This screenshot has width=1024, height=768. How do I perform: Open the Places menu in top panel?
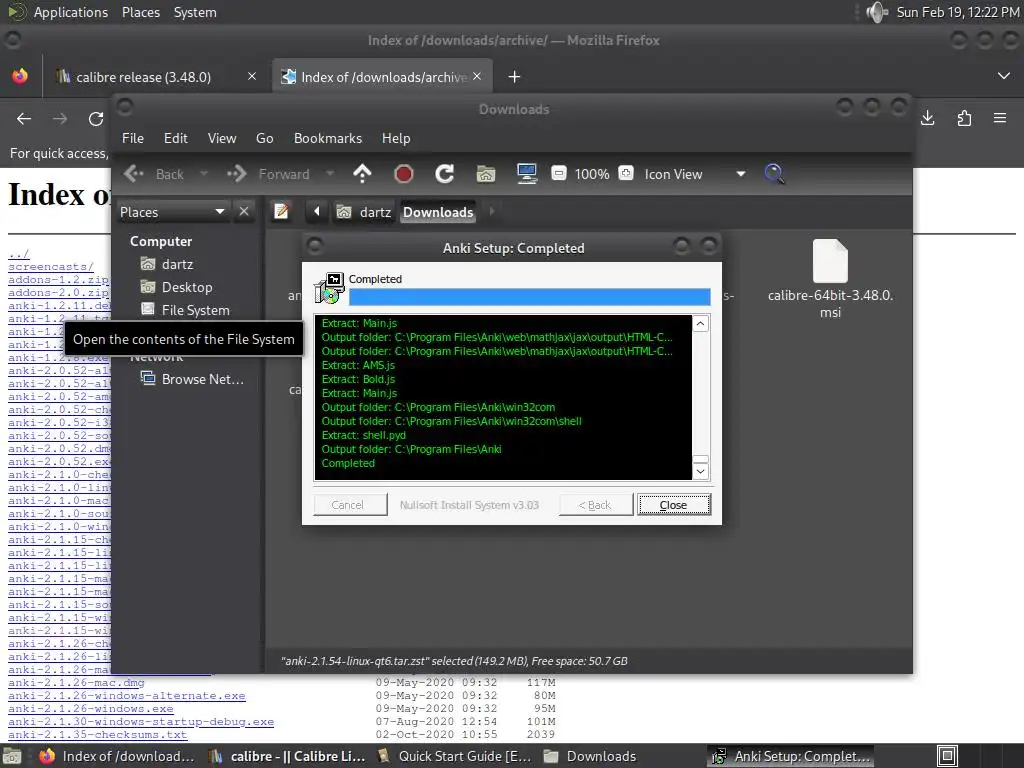click(141, 12)
